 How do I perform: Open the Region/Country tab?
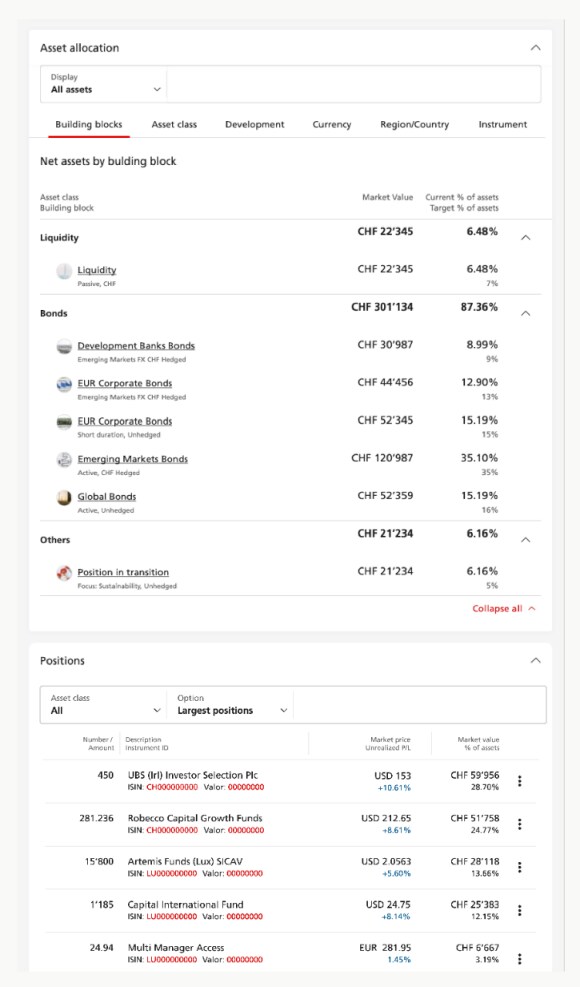click(415, 124)
